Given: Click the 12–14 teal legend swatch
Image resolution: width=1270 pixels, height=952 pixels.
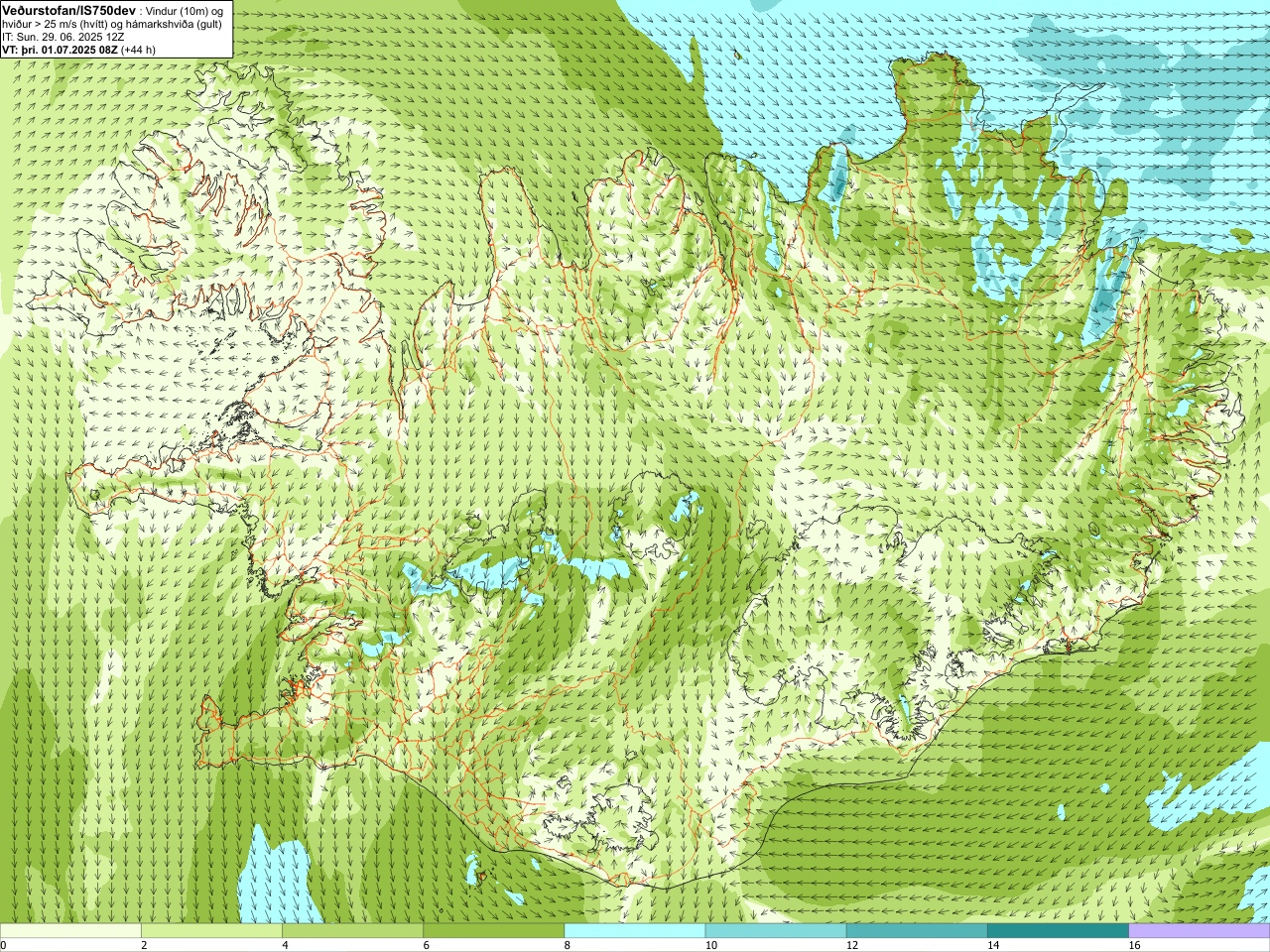Looking at the screenshot, I should (x=917, y=931).
